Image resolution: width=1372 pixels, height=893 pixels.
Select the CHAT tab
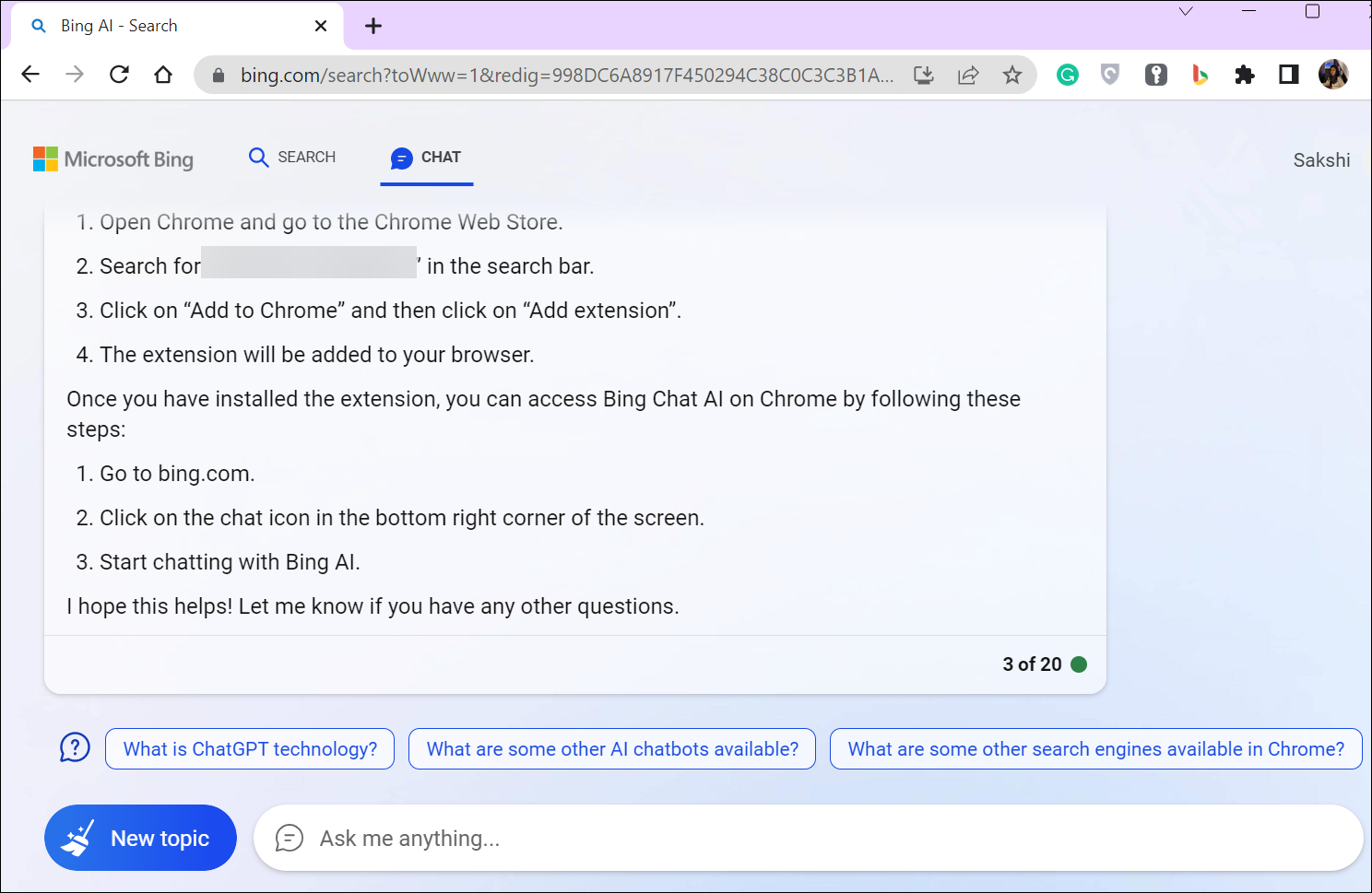(426, 158)
